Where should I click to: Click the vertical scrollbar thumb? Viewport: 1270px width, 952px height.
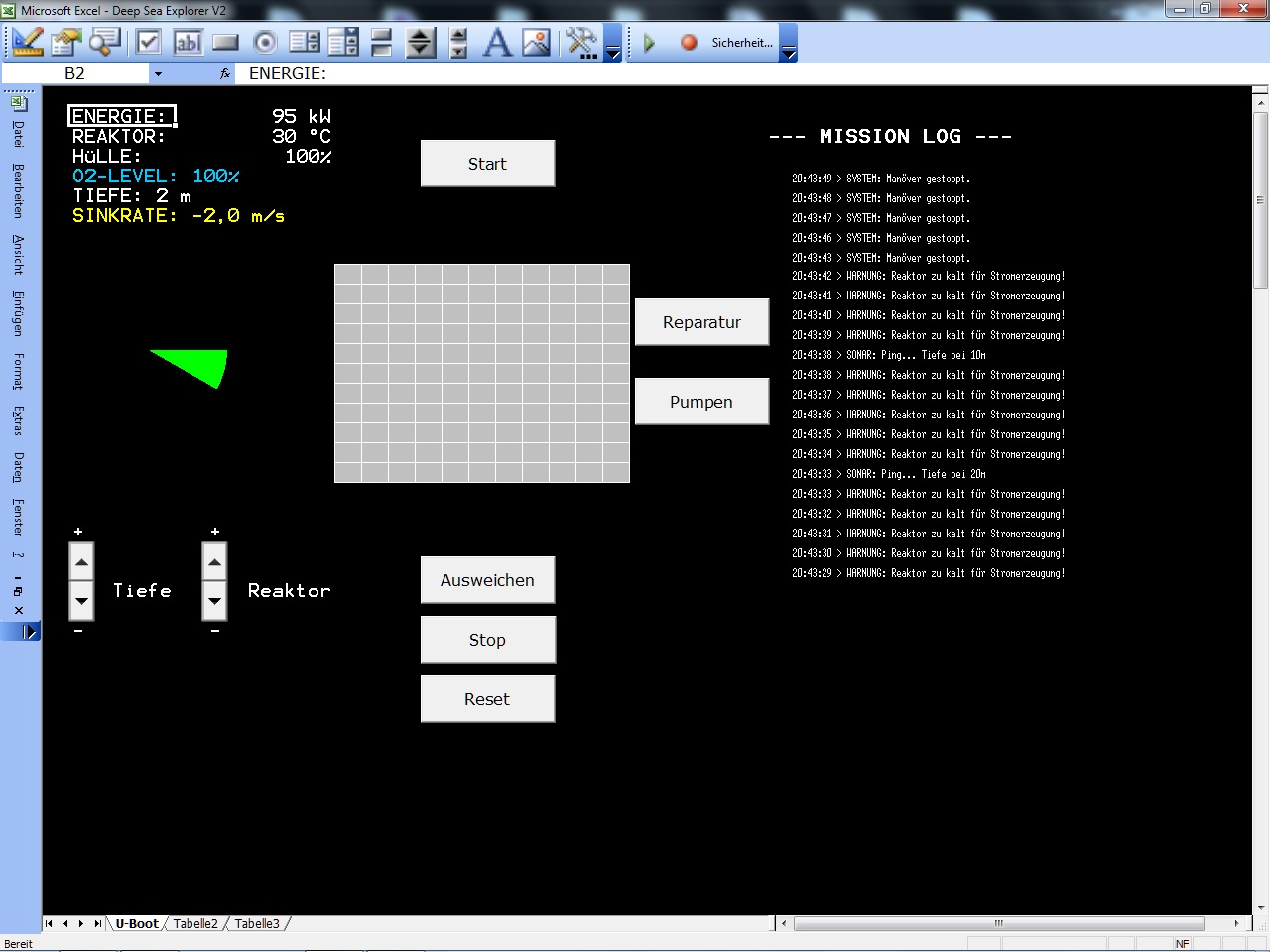1261,199
